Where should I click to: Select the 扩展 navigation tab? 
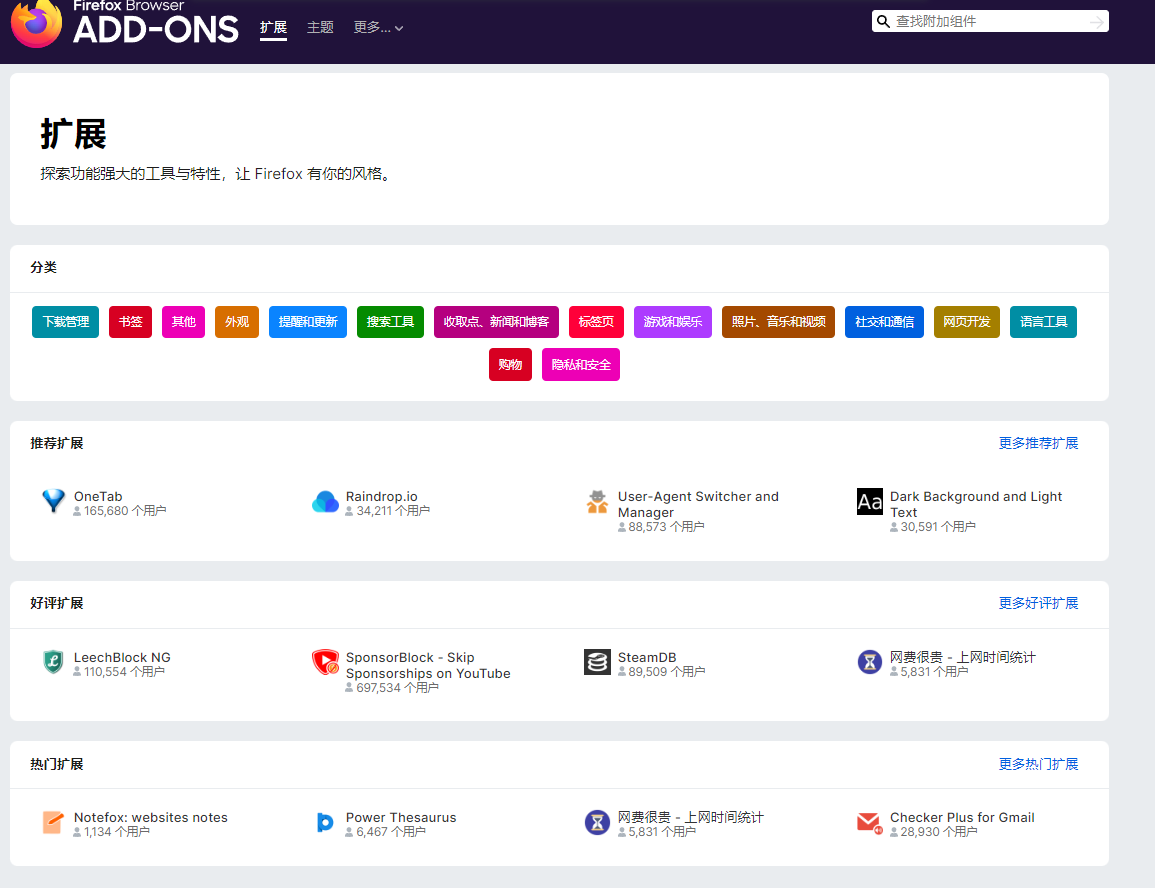[x=273, y=28]
